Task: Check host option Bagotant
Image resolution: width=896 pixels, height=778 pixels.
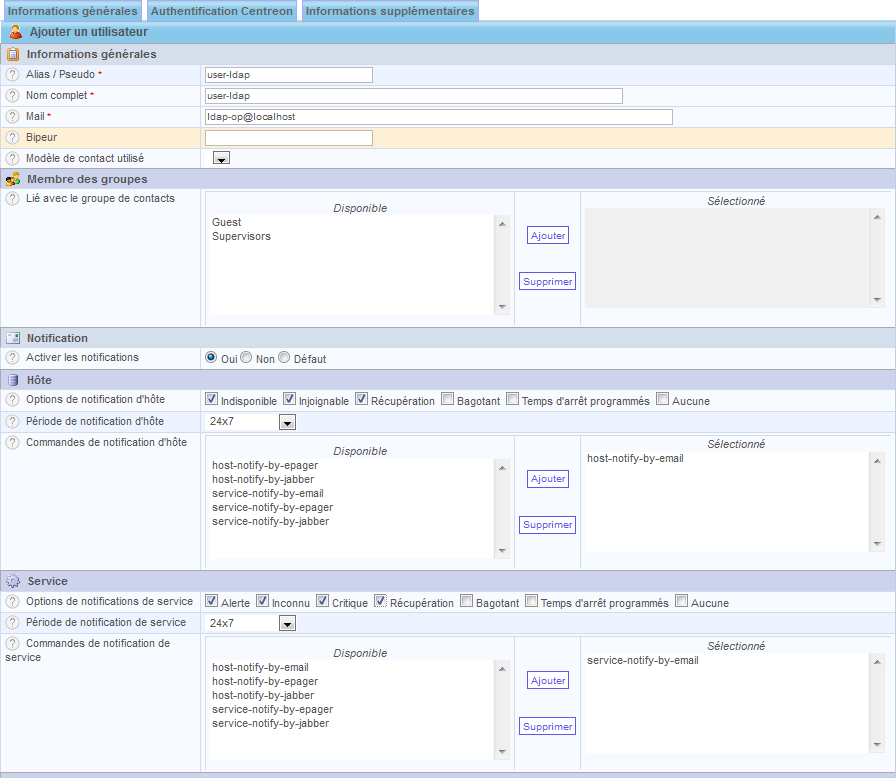Action: [447, 399]
